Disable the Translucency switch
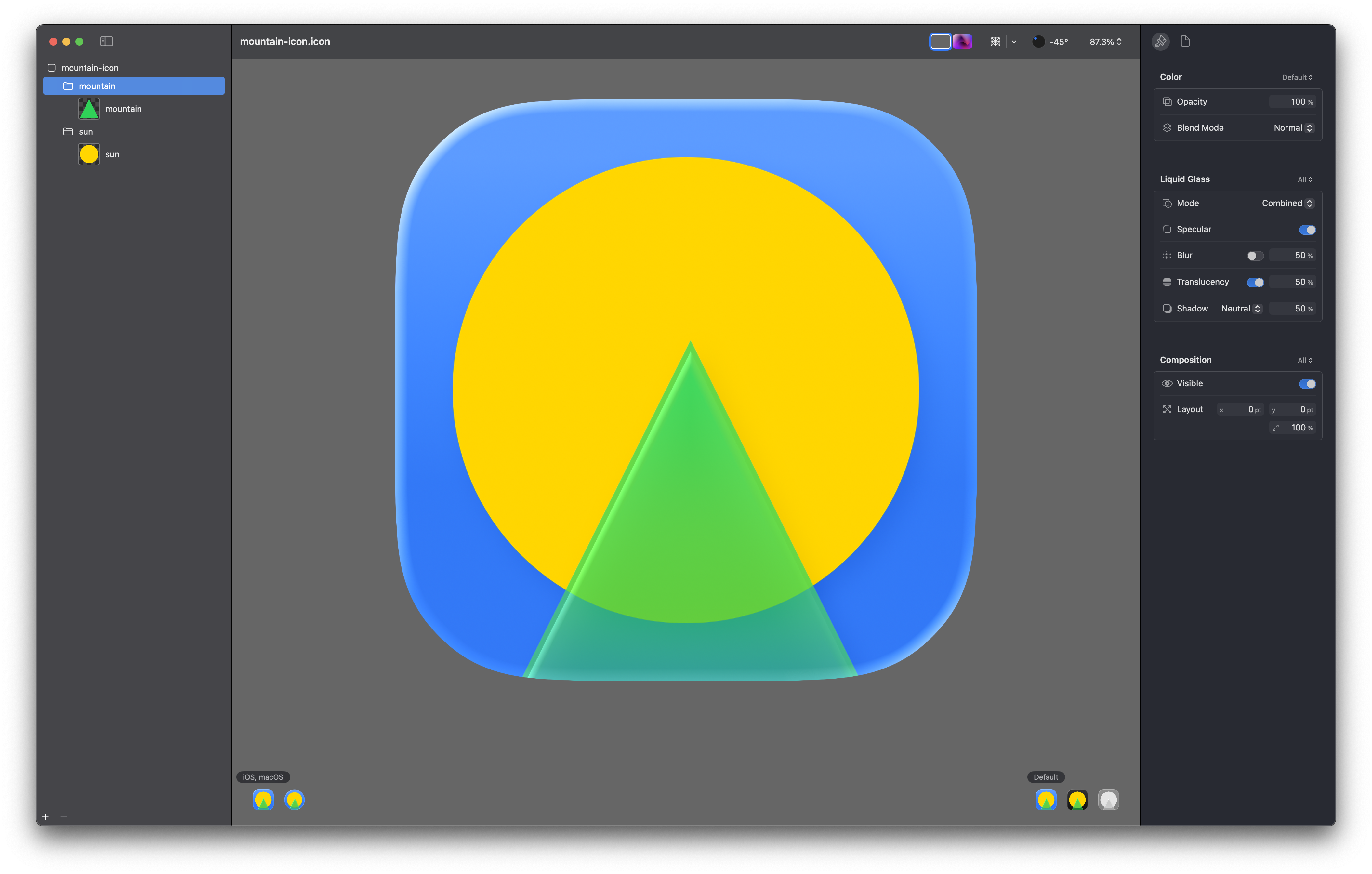1372x874 pixels. pos(1255,283)
